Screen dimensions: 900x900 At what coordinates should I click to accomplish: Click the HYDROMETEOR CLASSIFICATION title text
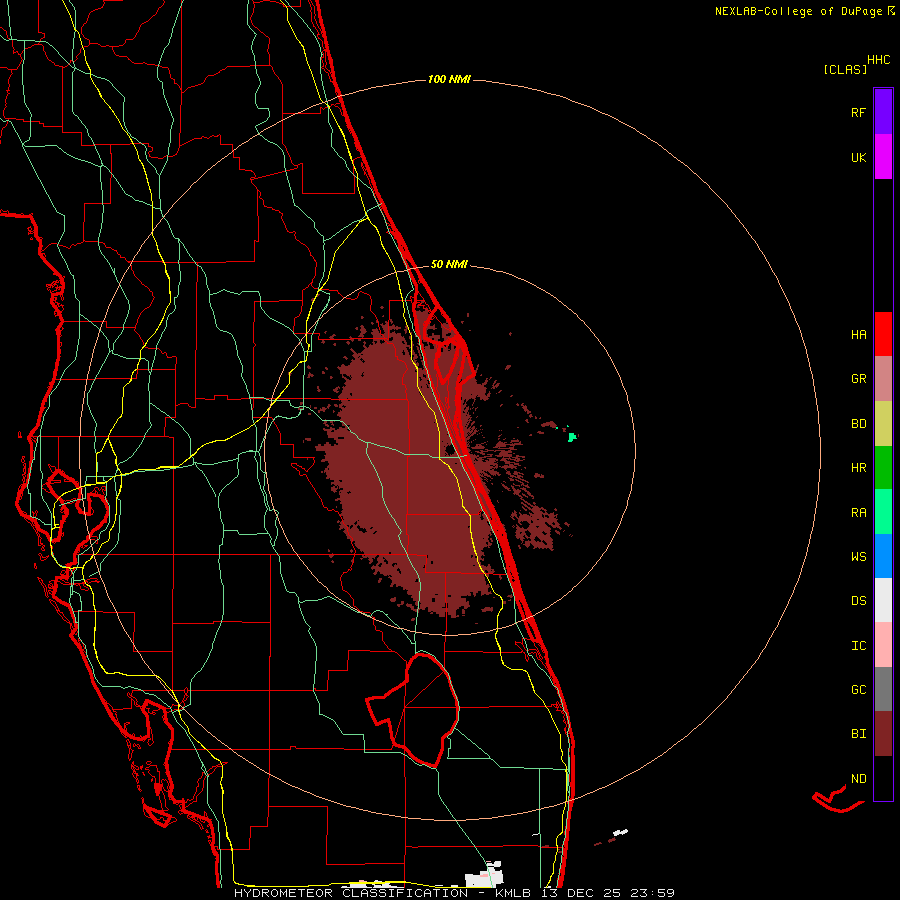[350, 893]
